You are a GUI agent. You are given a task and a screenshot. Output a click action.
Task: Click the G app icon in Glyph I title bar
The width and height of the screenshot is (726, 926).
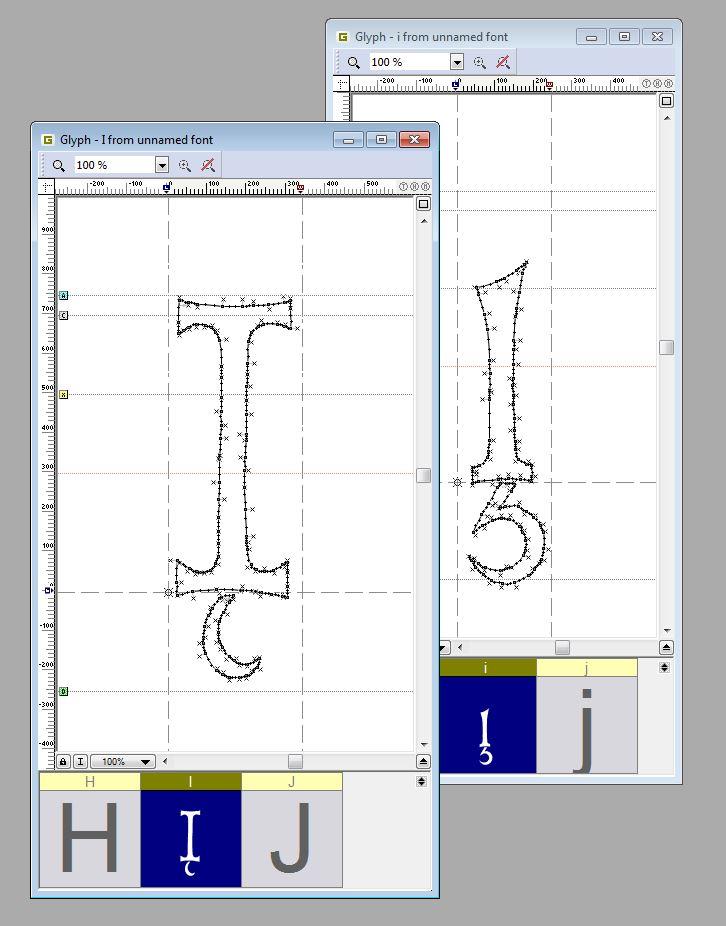tap(48, 140)
